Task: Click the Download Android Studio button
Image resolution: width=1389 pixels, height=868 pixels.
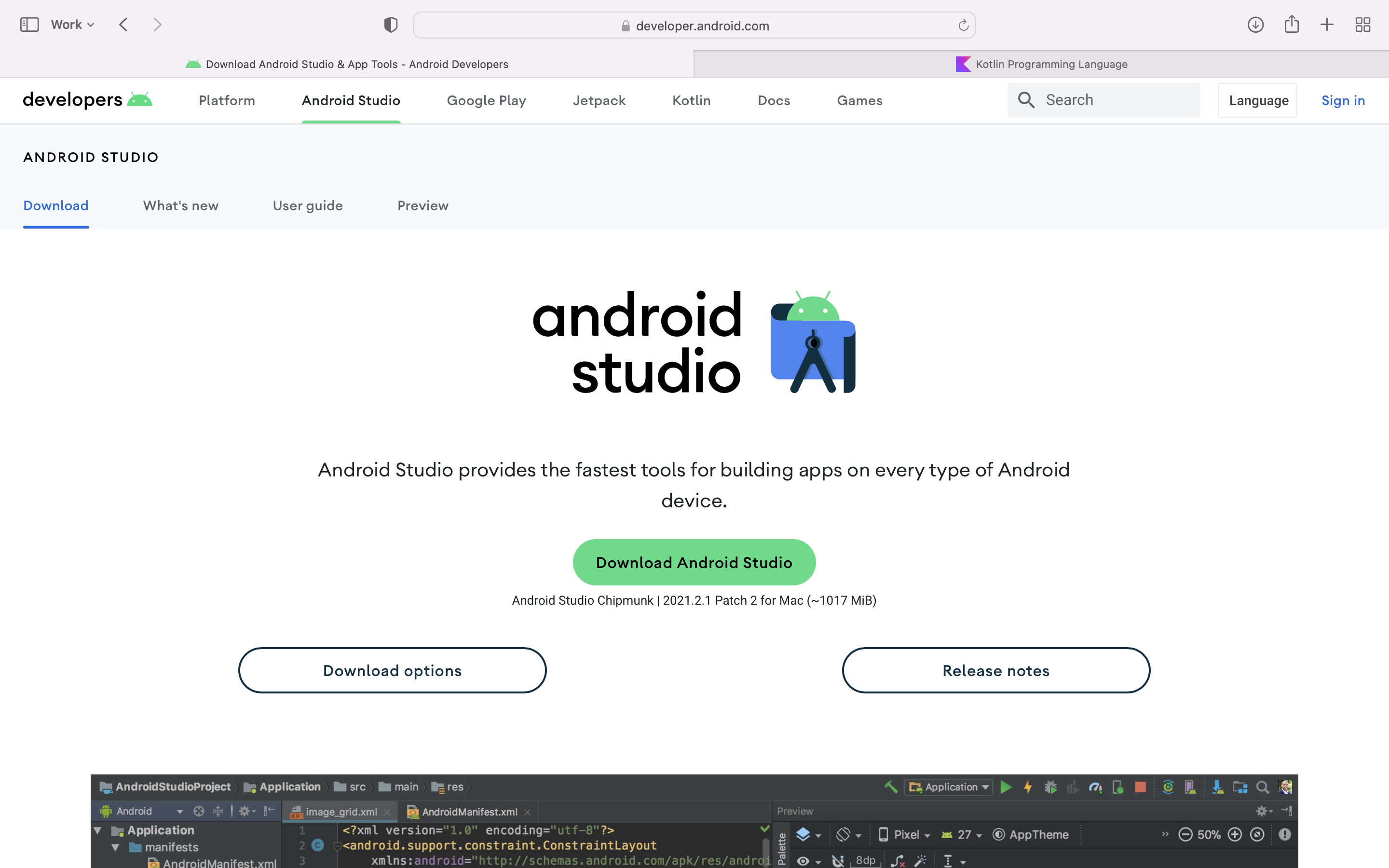Action: pyautogui.click(x=694, y=562)
